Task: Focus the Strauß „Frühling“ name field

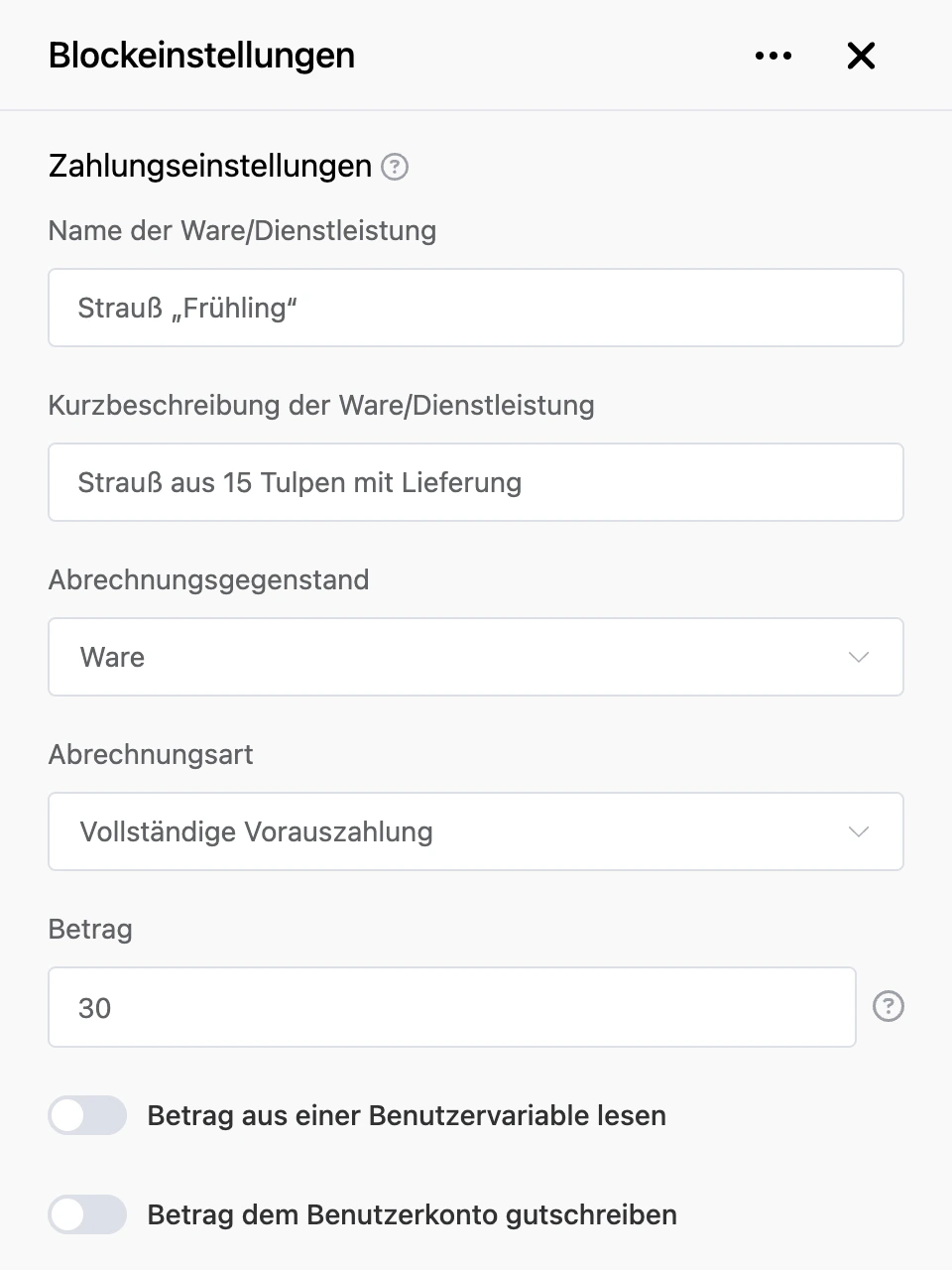Action: tap(476, 308)
